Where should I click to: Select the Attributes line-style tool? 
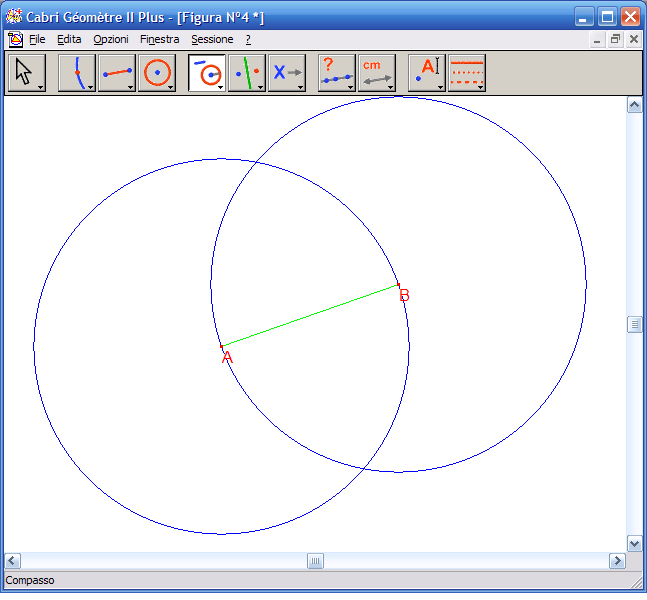467,73
